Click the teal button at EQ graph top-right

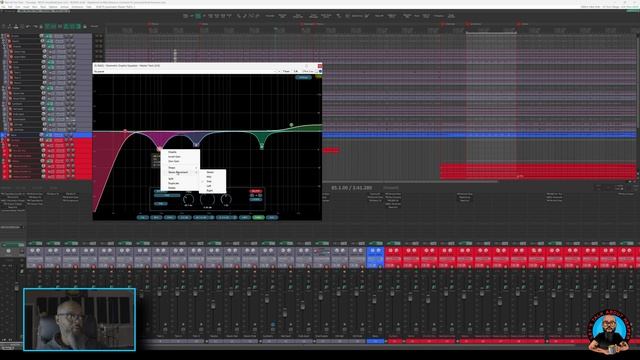tap(303, 77)
